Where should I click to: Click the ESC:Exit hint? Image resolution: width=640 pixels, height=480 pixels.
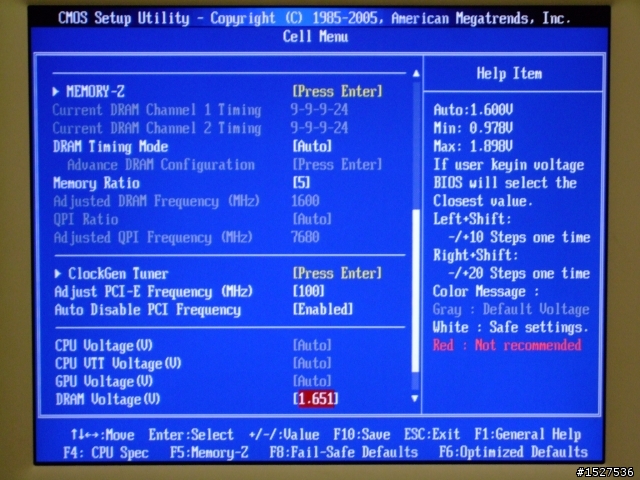(432, 434)
